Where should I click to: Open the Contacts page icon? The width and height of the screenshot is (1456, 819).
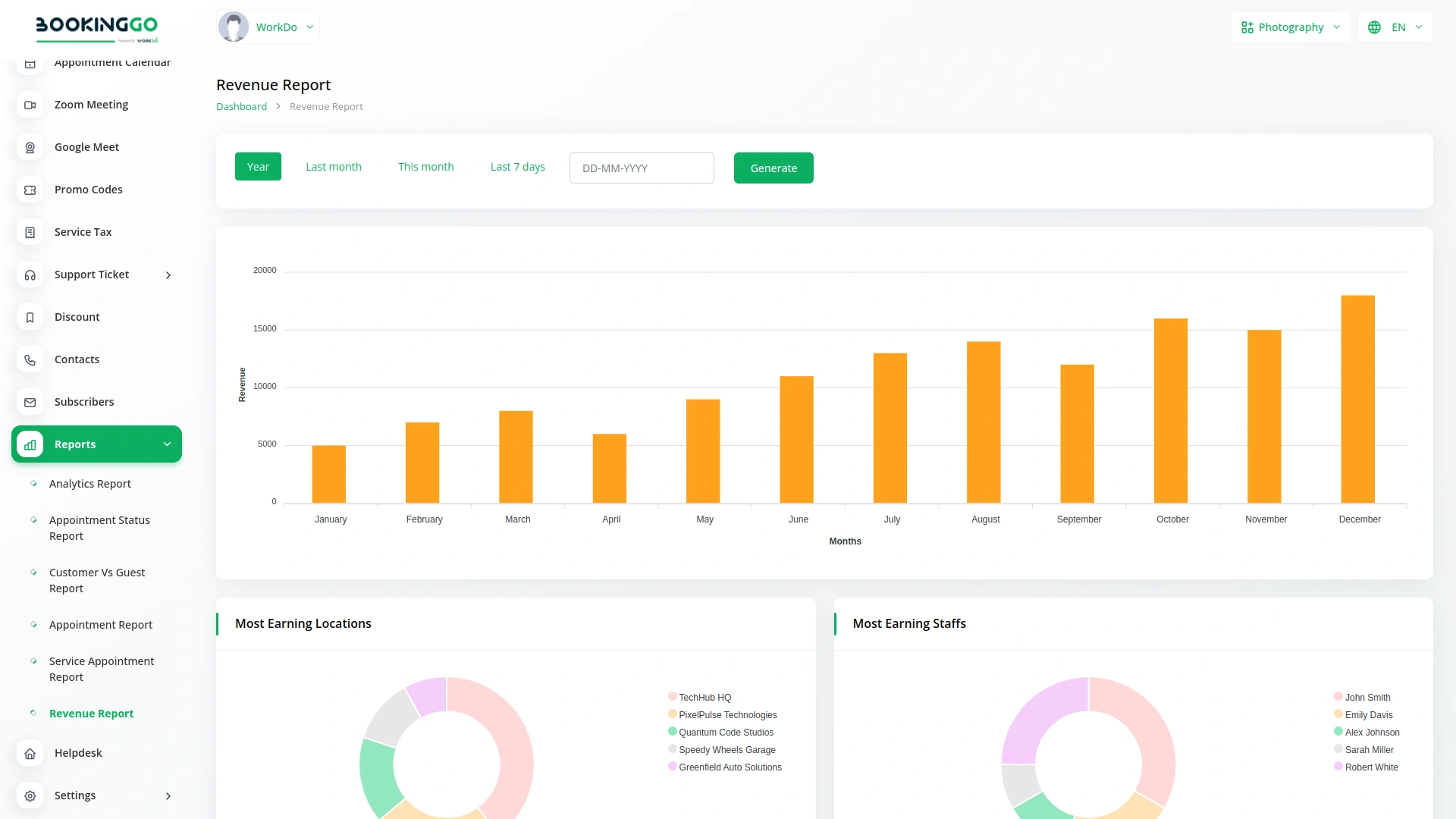pos(30,359)
